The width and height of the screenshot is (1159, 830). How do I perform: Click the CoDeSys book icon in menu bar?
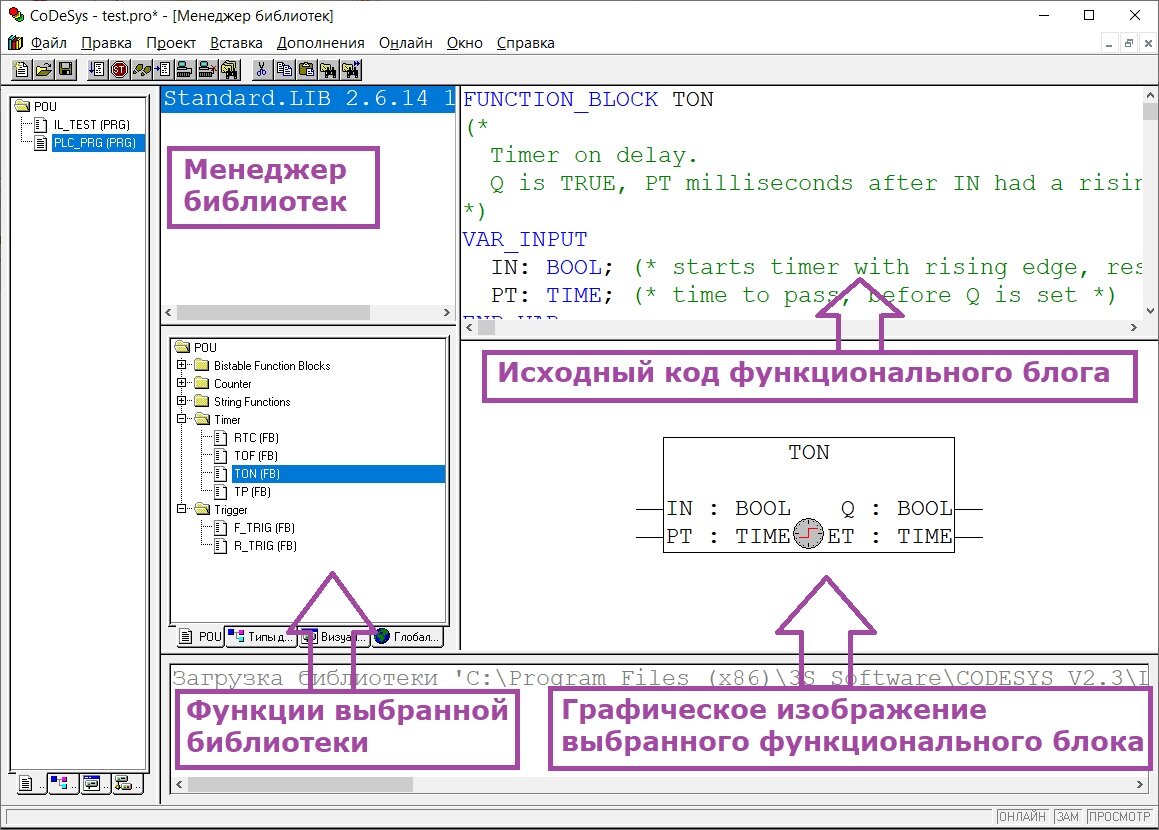point(16,43)
